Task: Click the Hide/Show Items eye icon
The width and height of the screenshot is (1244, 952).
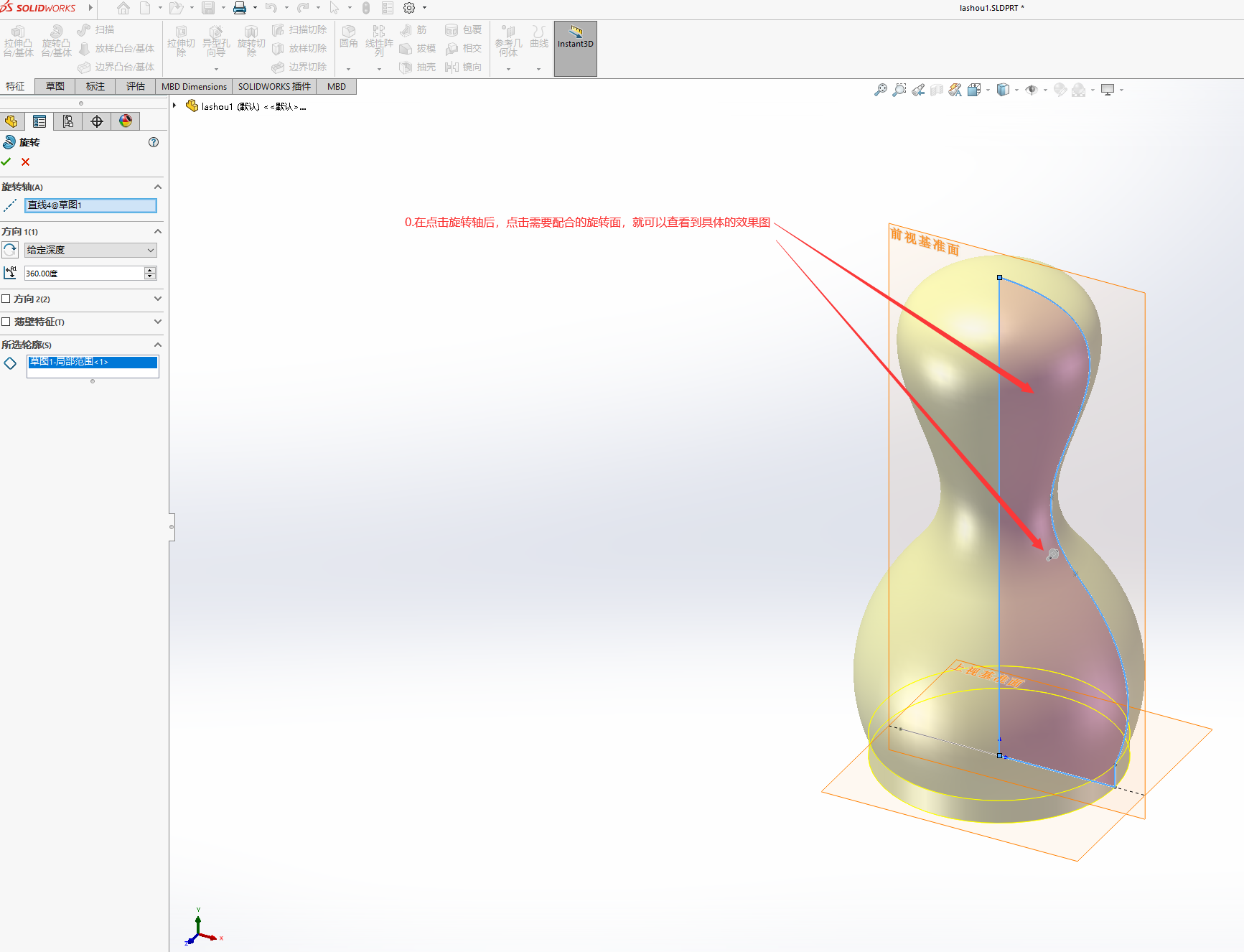Action: click(x=1032, y=90)
